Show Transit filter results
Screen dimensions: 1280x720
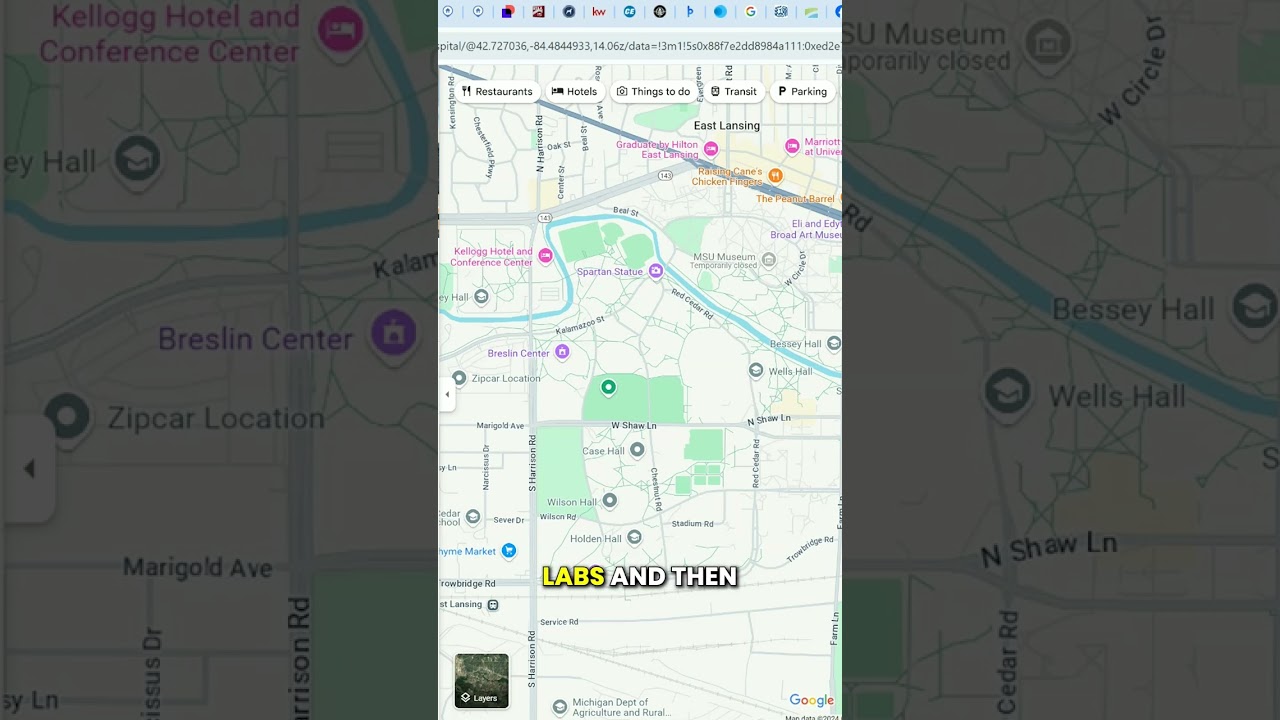tap(733, 91)
